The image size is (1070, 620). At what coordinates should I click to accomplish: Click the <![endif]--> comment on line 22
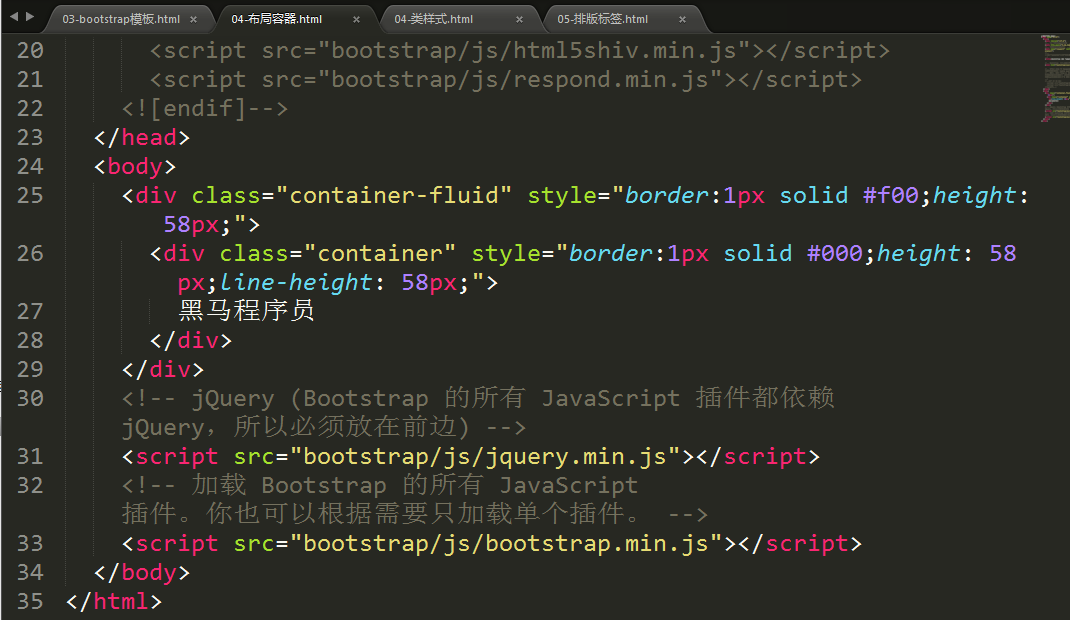point(205,108)
